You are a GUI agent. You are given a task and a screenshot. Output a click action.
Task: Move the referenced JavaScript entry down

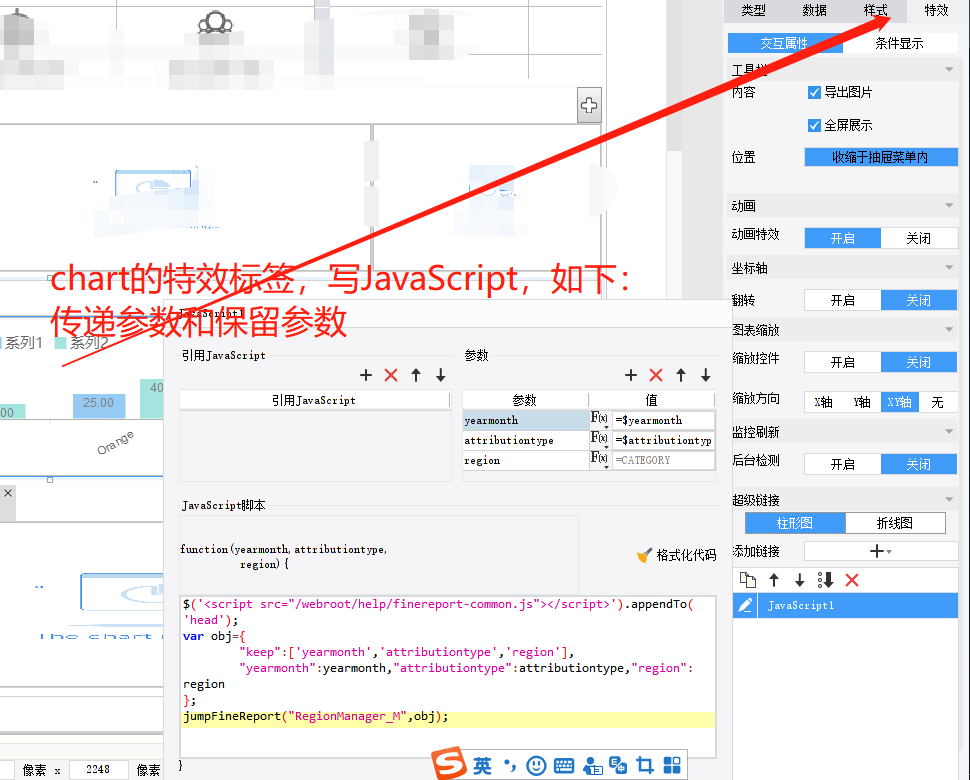tap(440, 375)
